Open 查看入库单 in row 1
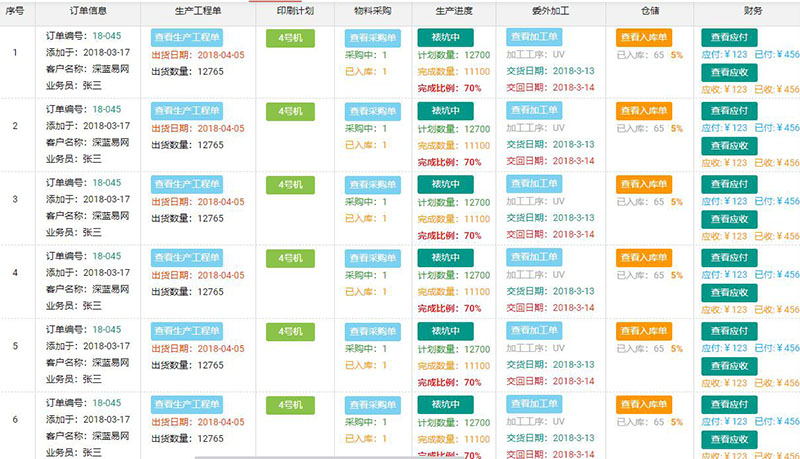The width and height of the screenshot is (800, 459). (644, 37)
